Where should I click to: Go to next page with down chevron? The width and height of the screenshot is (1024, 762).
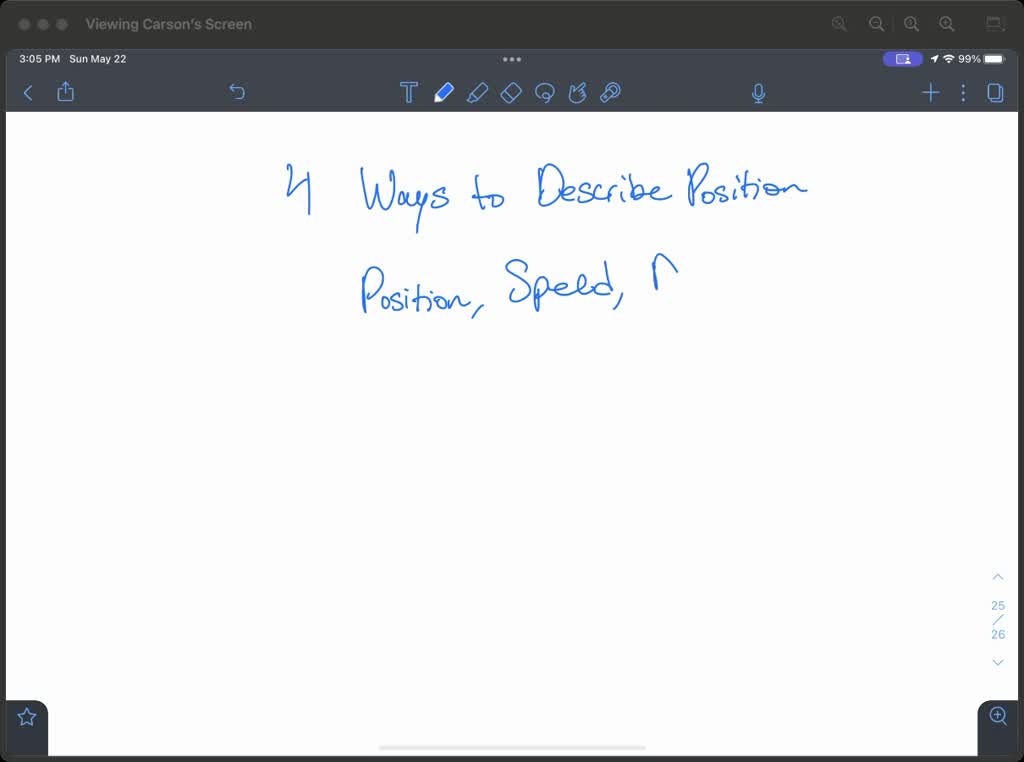point(997,662)
